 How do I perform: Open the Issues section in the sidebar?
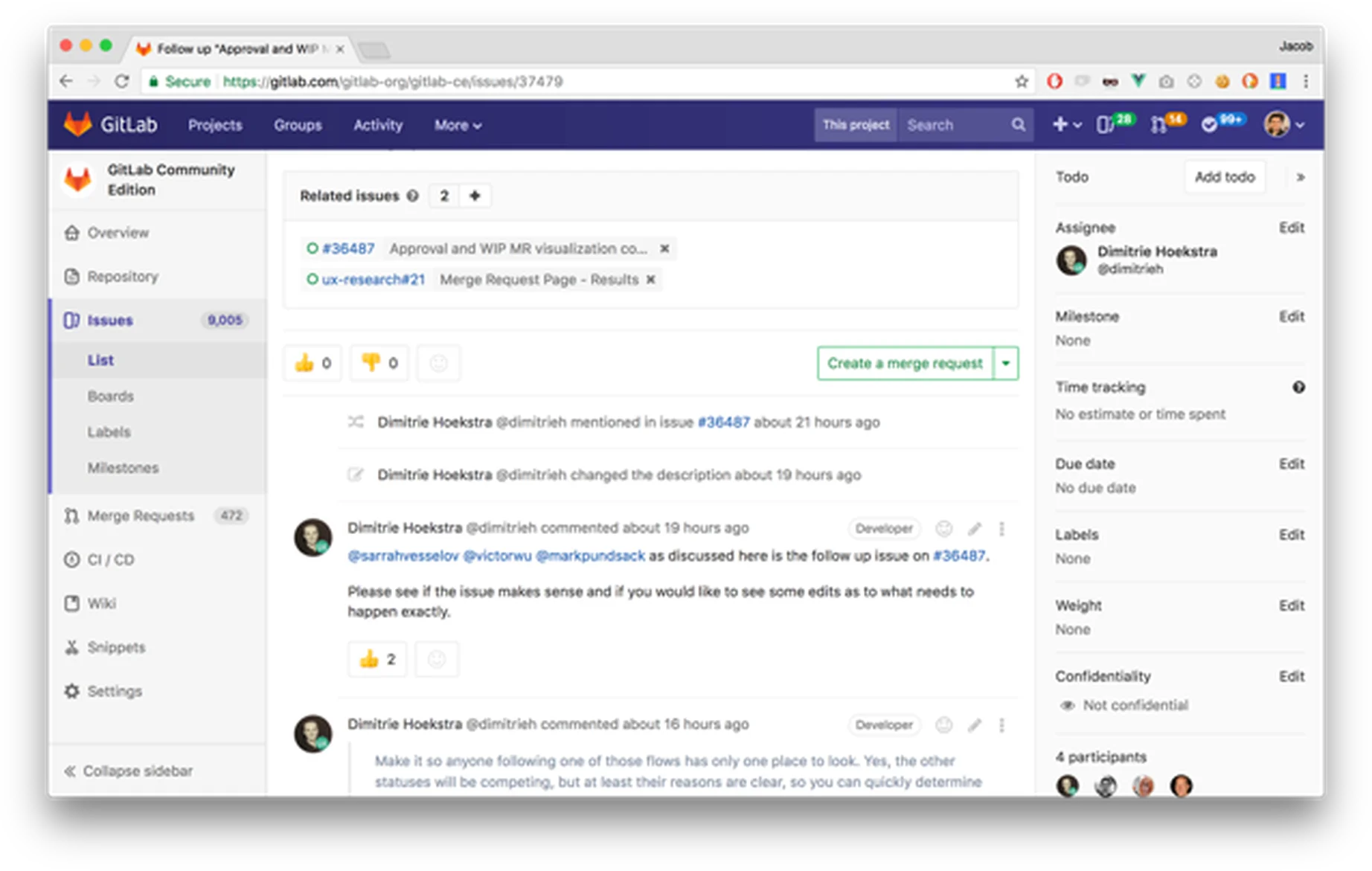click(x=109, y=320)
